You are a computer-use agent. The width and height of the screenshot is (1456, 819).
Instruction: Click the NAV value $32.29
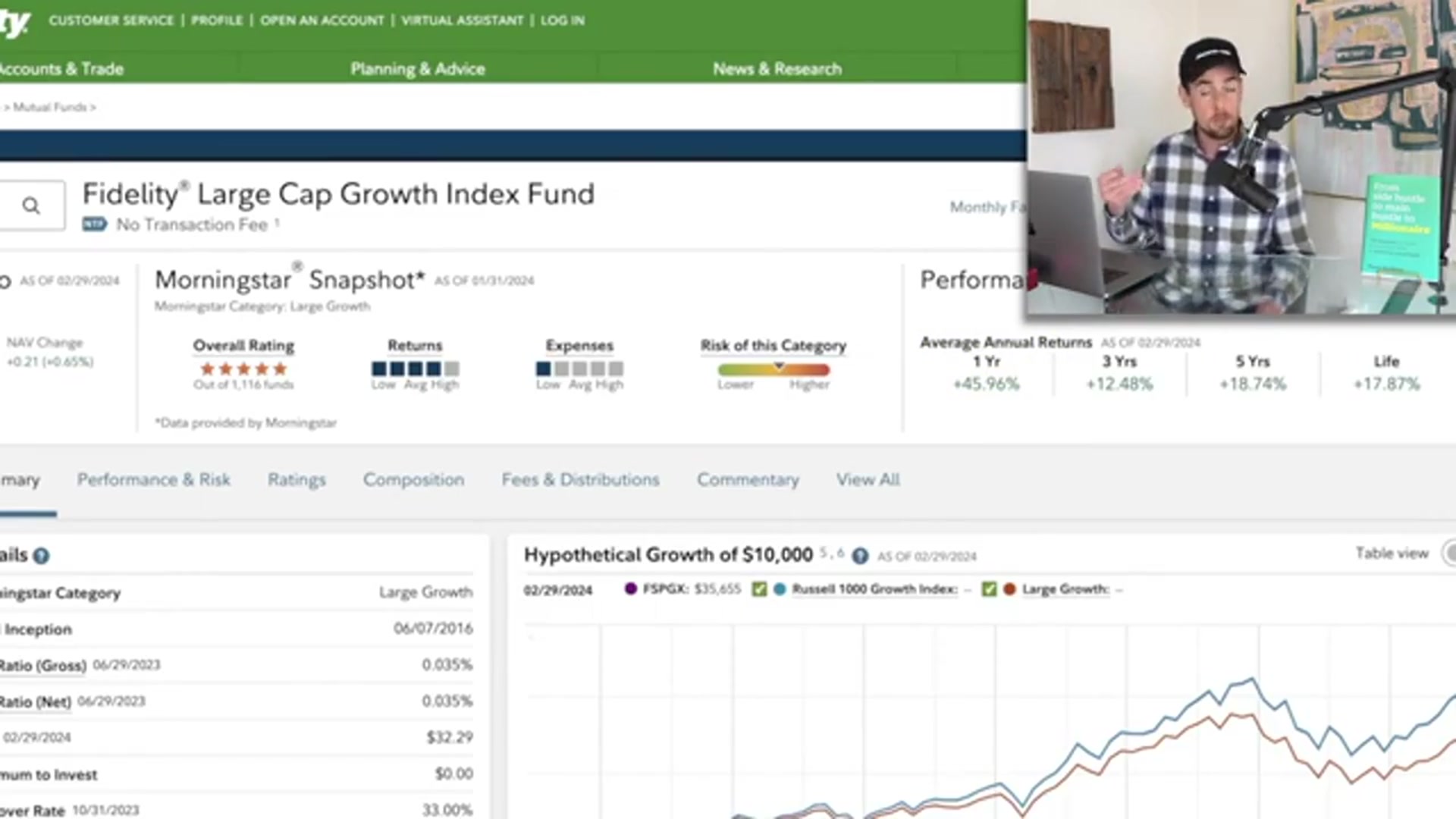[x=450, y=737]
